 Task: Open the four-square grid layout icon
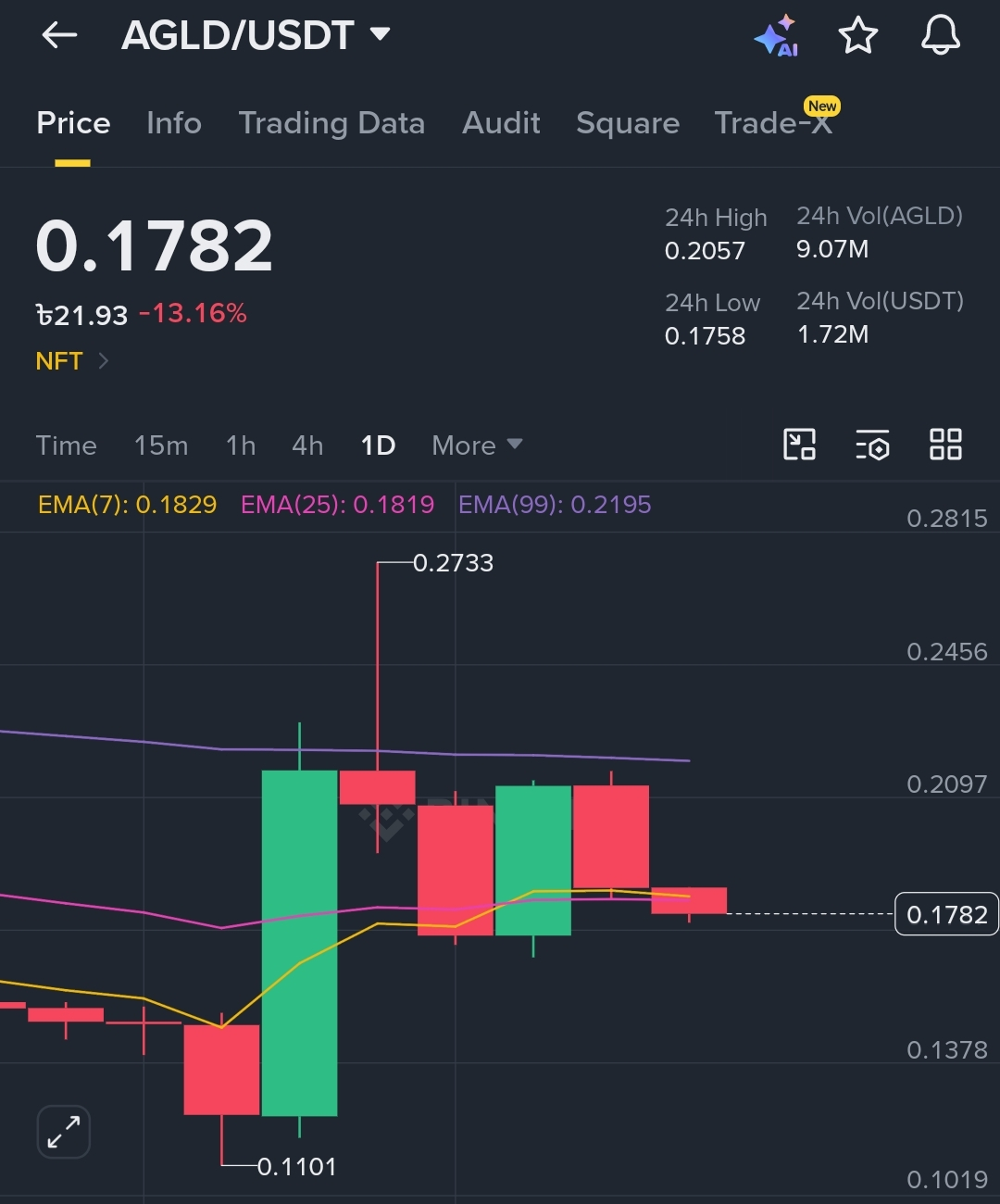click(x=945, y=445)
